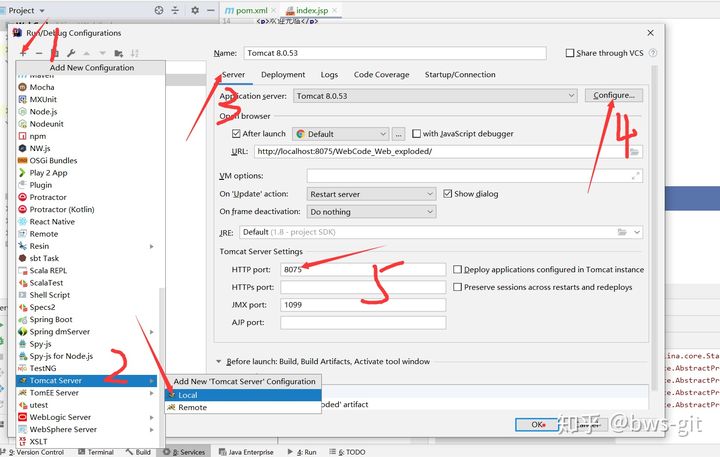Select the npm configuration icon
Image resolution: width=720 pixels, height=457 pixels.
22,136
